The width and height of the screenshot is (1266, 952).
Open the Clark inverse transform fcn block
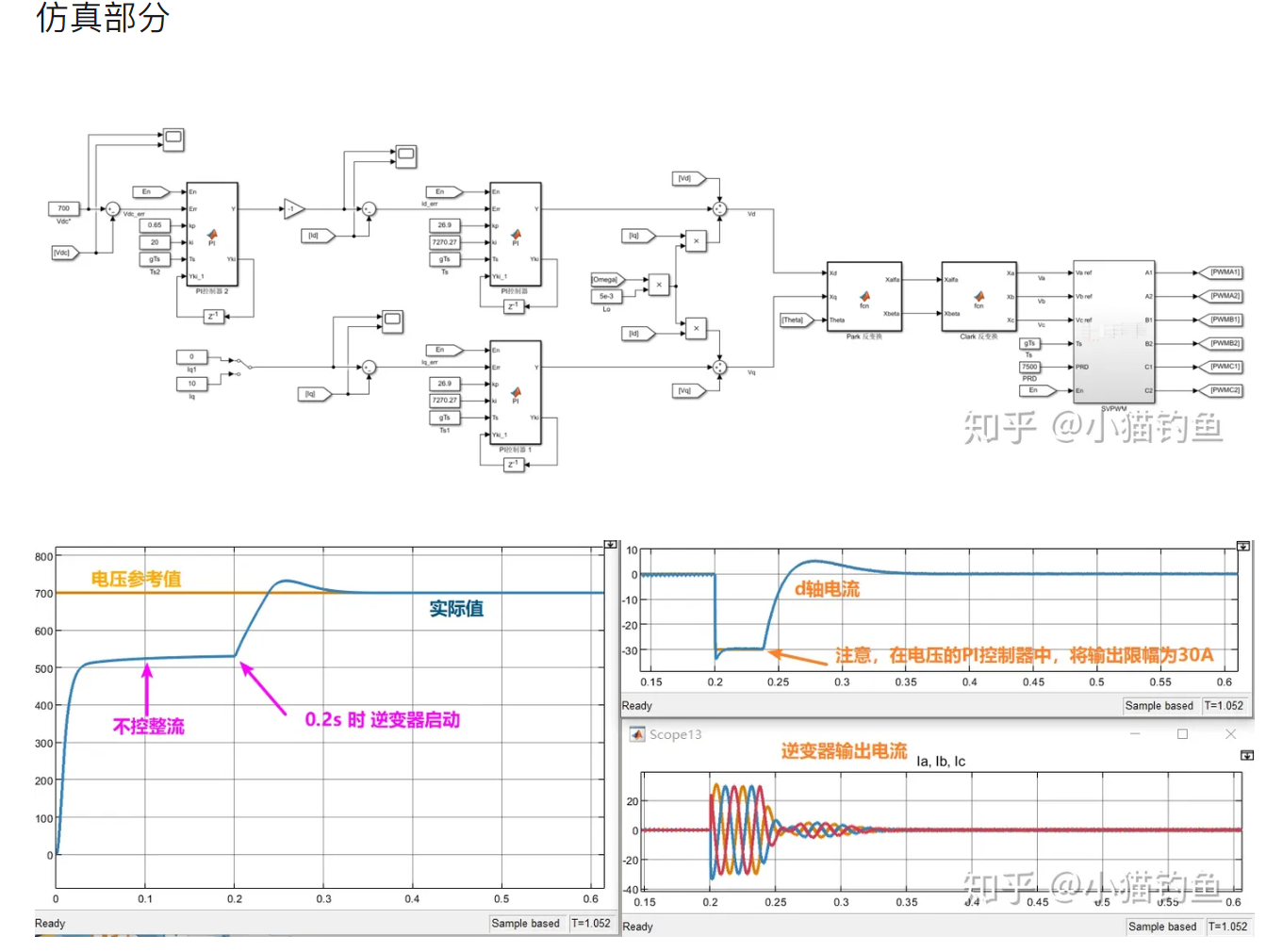978,296
